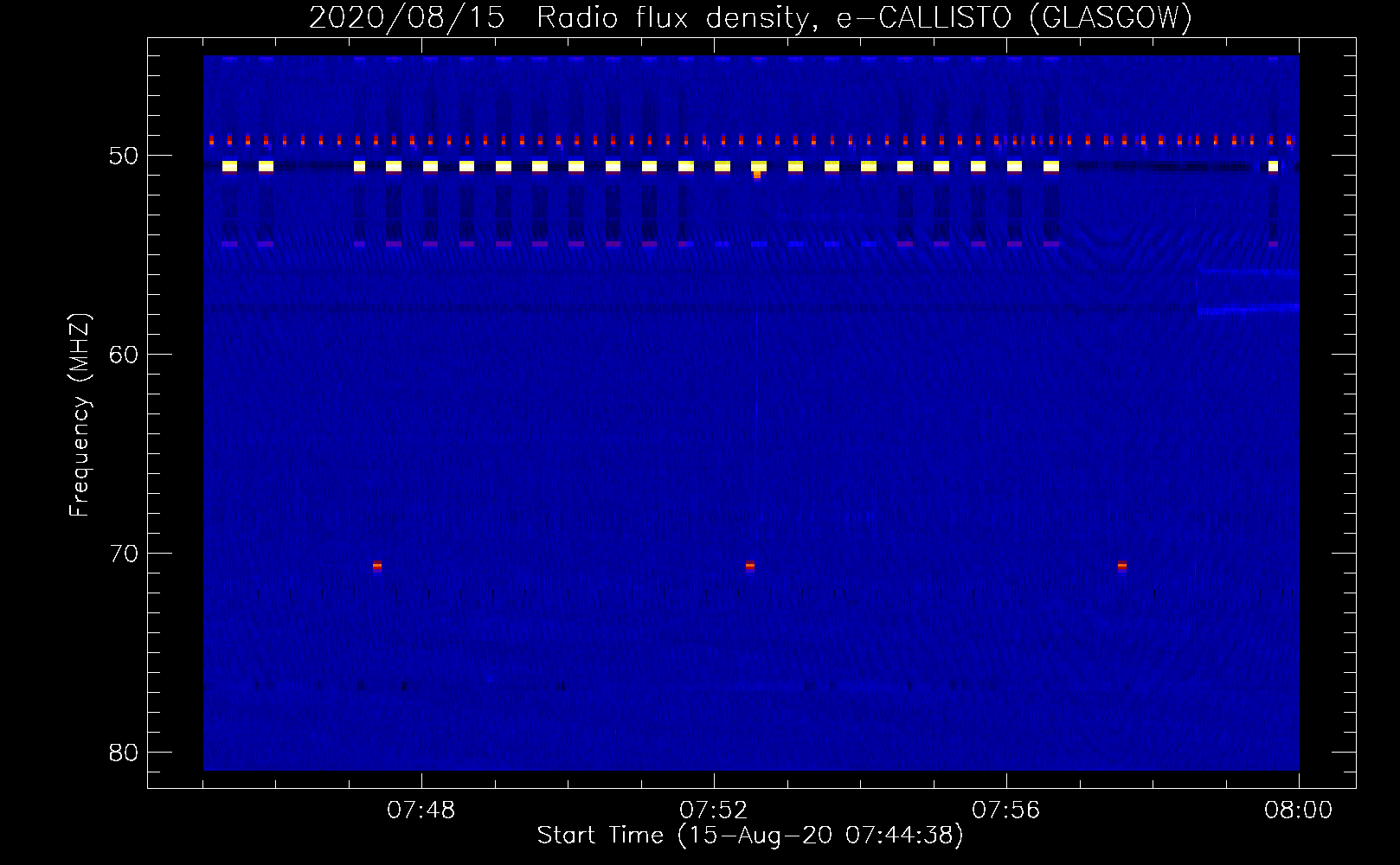Click the 80 MHz frequency tick label
1400x865 pixels.
[x=124, y=753]
